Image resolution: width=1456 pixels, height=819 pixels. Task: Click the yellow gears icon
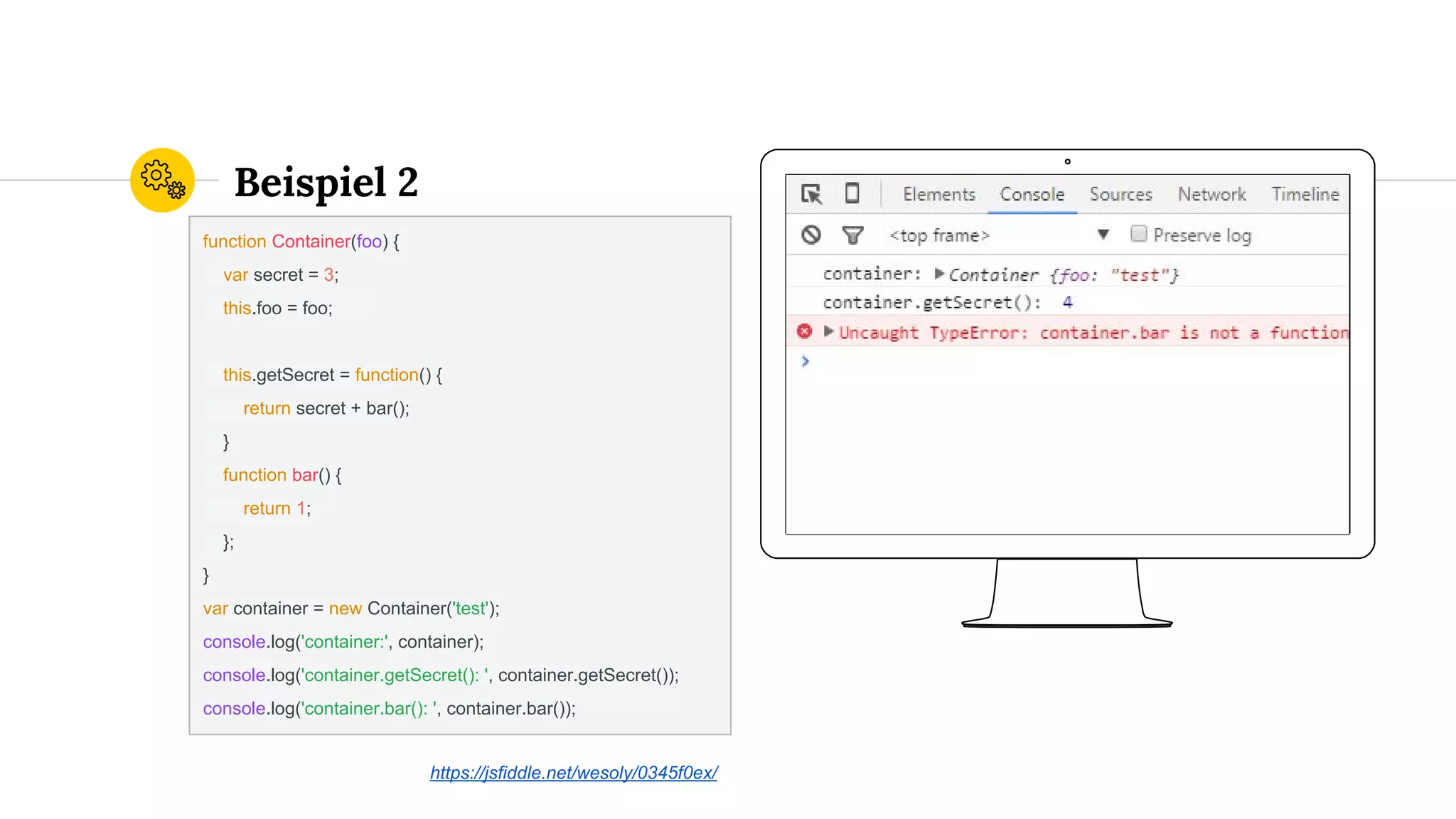tap(162, 180)
